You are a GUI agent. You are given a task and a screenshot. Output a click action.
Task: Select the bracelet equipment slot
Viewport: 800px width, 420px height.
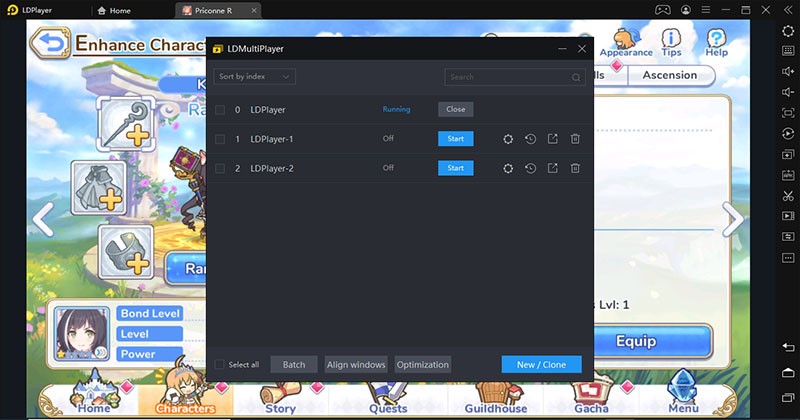126,253
